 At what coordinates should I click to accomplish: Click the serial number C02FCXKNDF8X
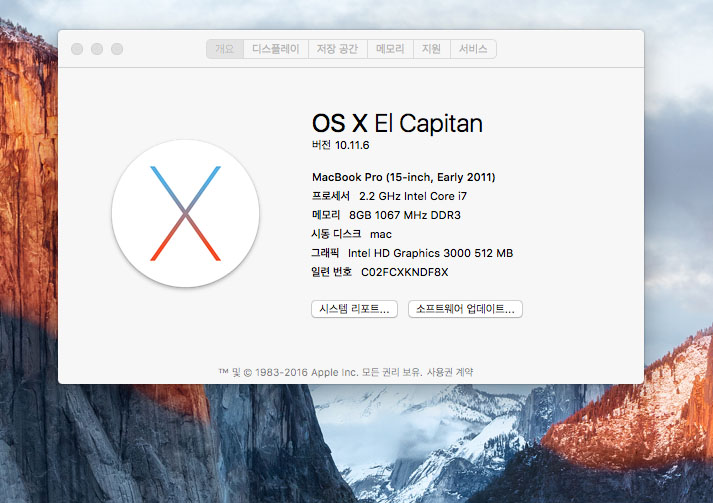pyautogui.click(x=404, y=272)
